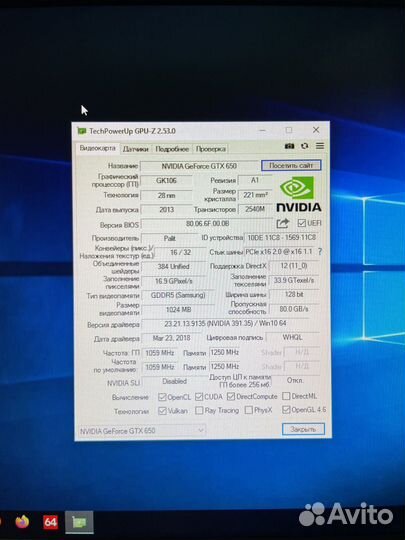Click the bandwidth value 80.0 GB/s

coord(294,309)
